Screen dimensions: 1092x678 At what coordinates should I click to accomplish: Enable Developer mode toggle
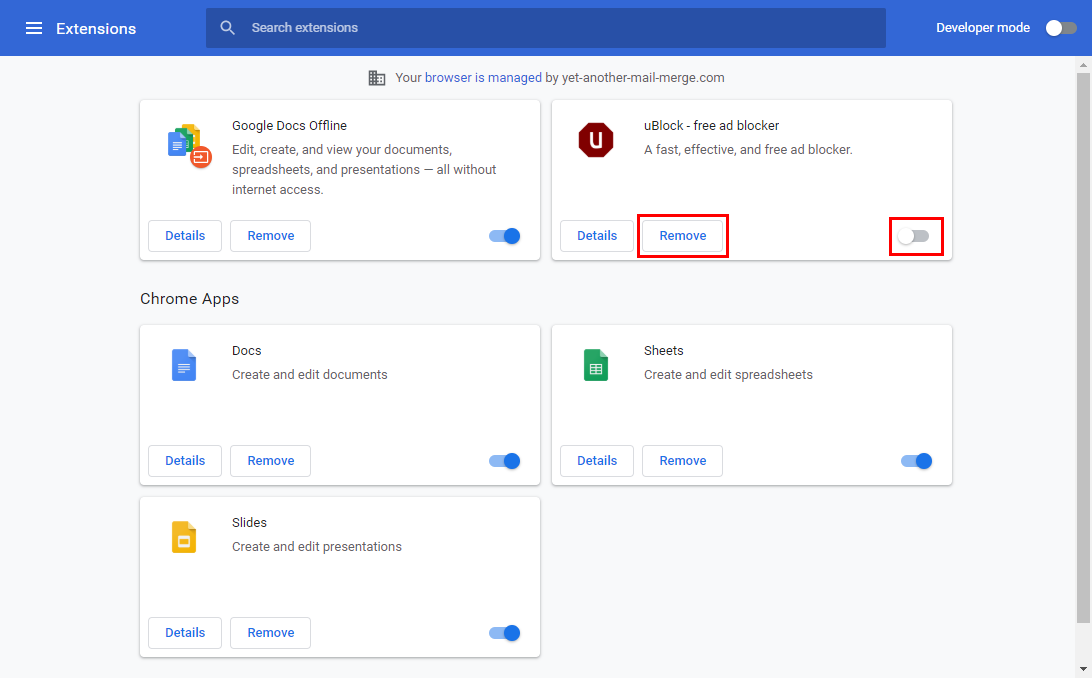point(1061,28)
